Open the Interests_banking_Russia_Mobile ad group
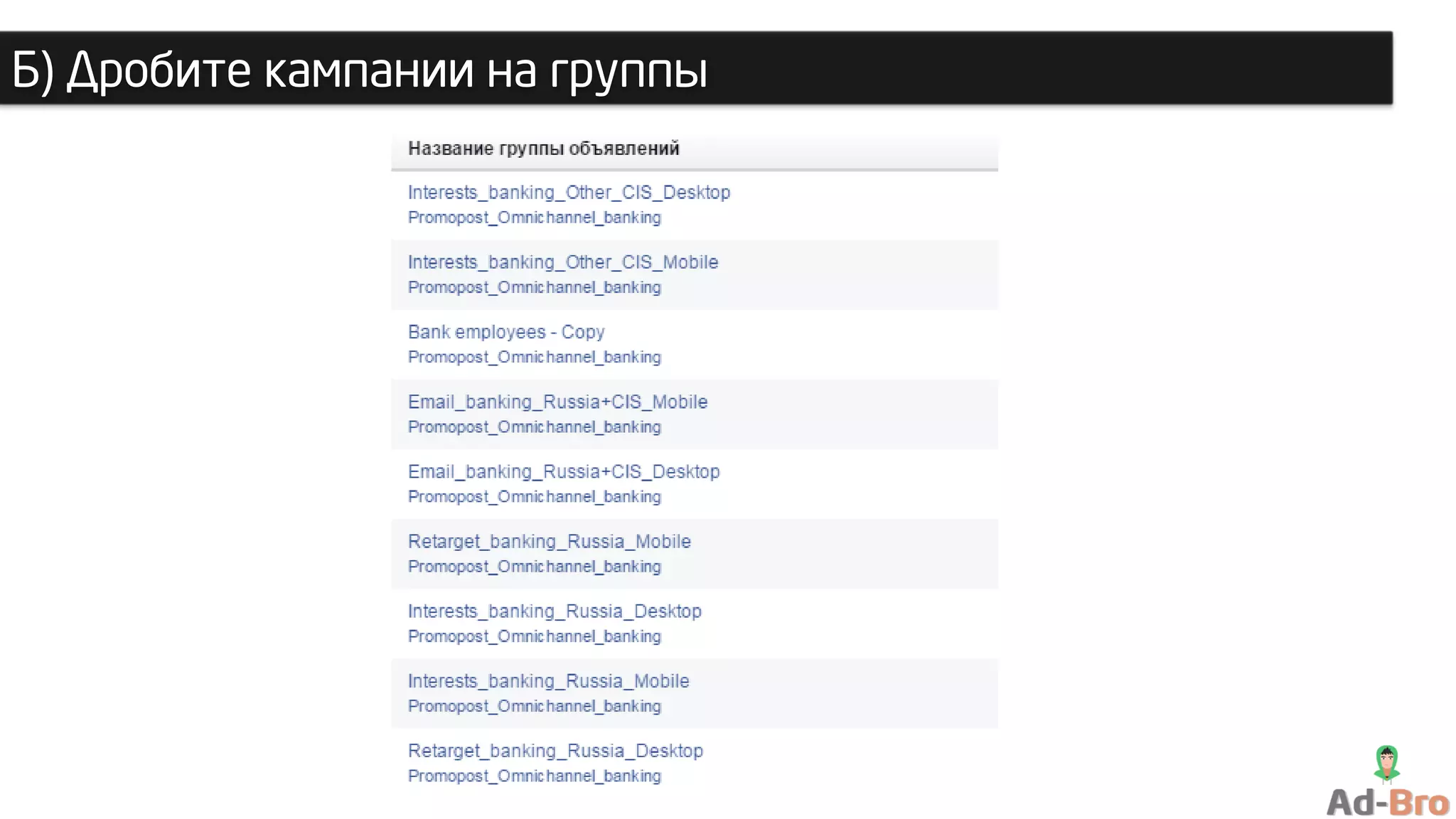The image size is (1456, 819). pyautogui.click(x=548, y=681)
